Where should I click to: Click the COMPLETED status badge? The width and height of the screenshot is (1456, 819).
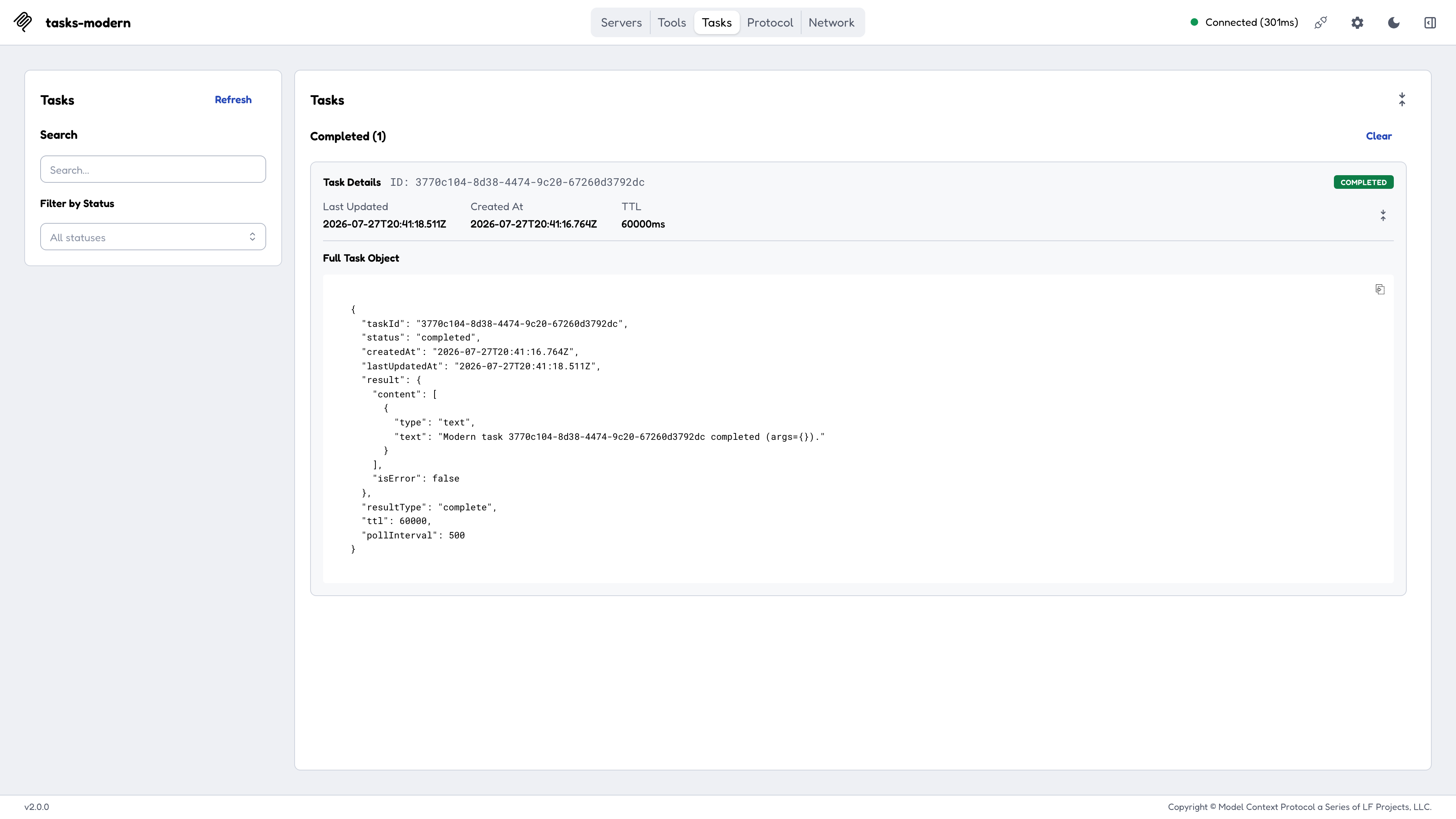1363,182
